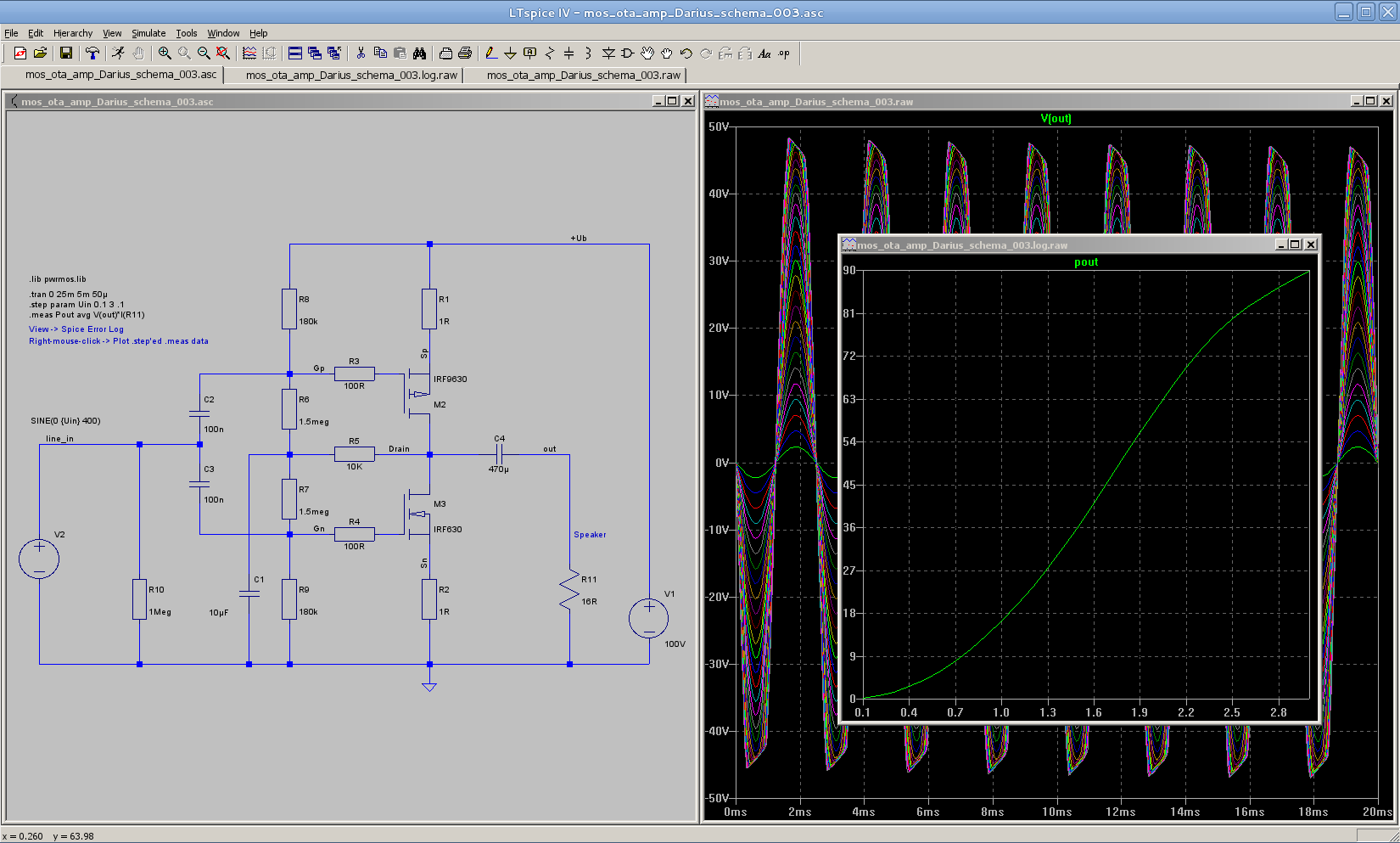The height and width of the screenshot is (843, 1400).
Task: Select the Inductor placement tool
Action: tap(588, 53)
